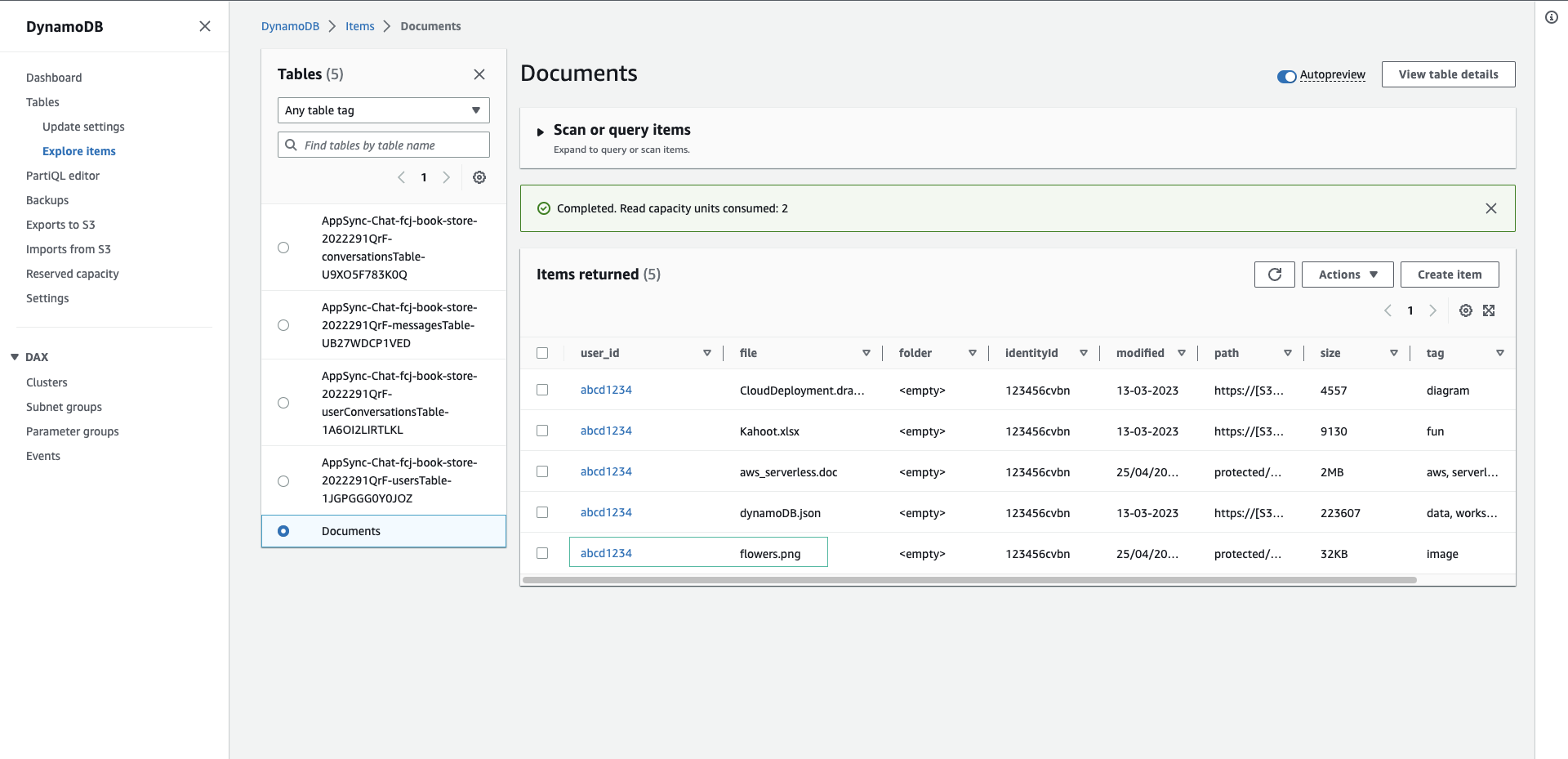Go to next page of items

point(1432,310)
